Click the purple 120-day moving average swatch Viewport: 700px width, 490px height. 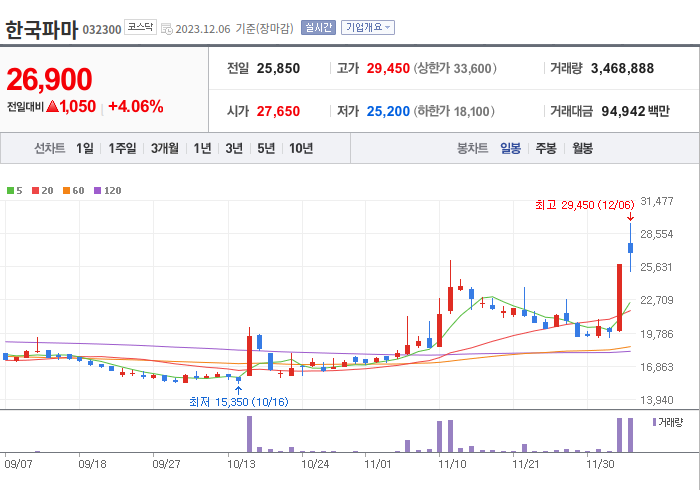[98, 191]
